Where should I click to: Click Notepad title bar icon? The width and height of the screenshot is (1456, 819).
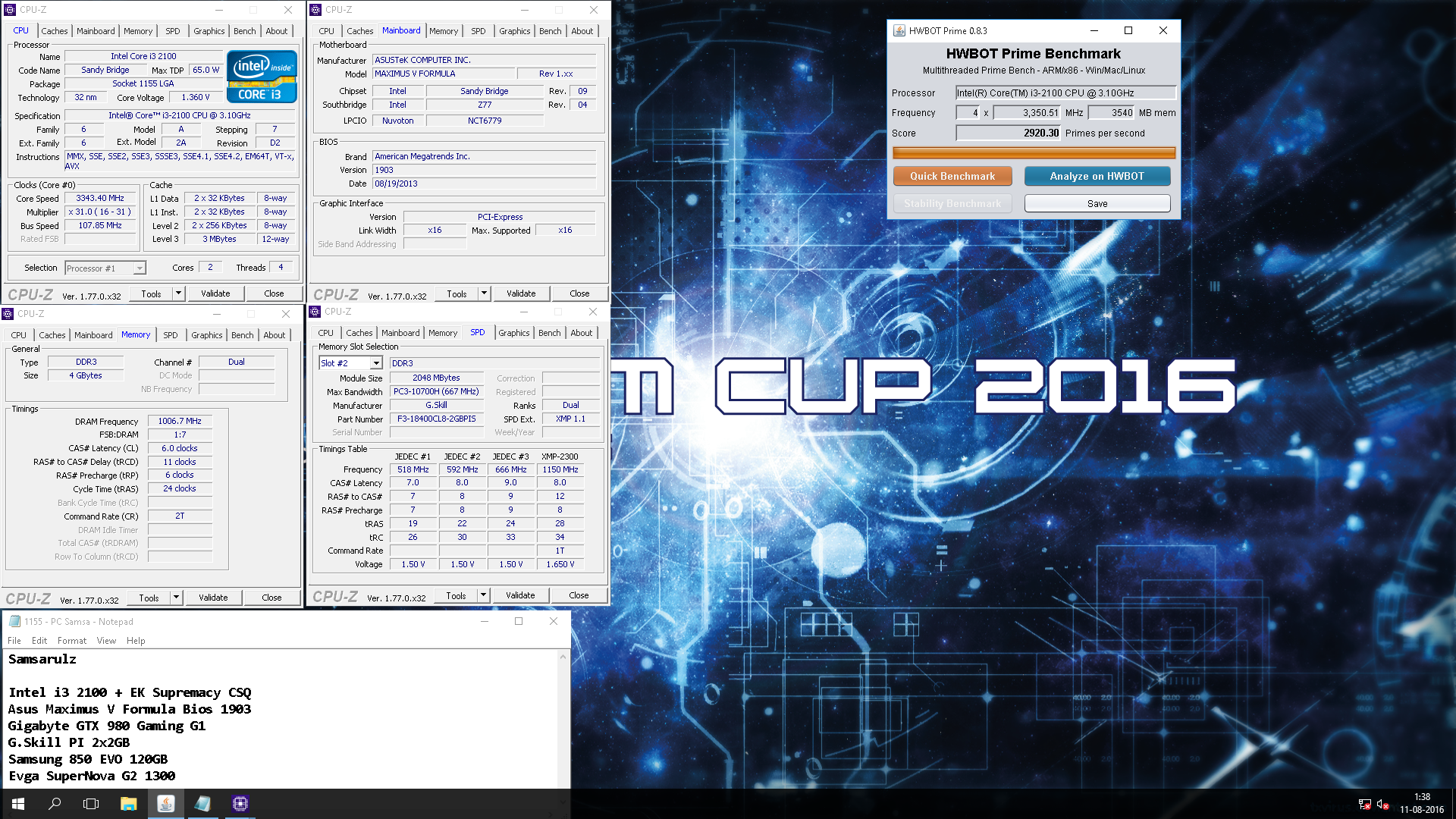(x=14, y=621)
